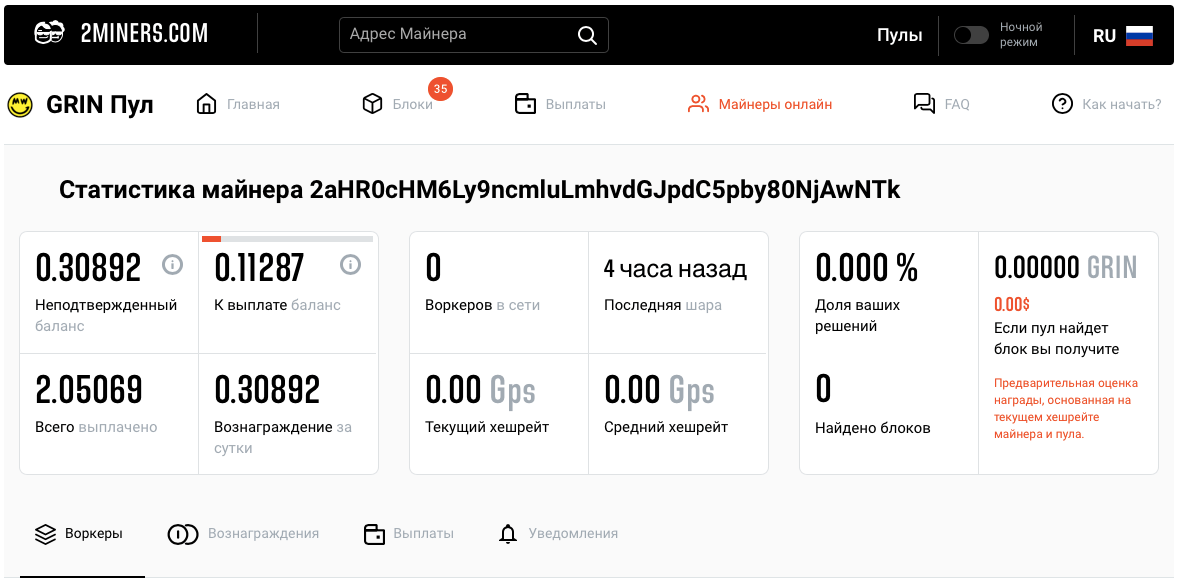Open the Блоки page with 35 badge
1180x587 pixels.
399,104
